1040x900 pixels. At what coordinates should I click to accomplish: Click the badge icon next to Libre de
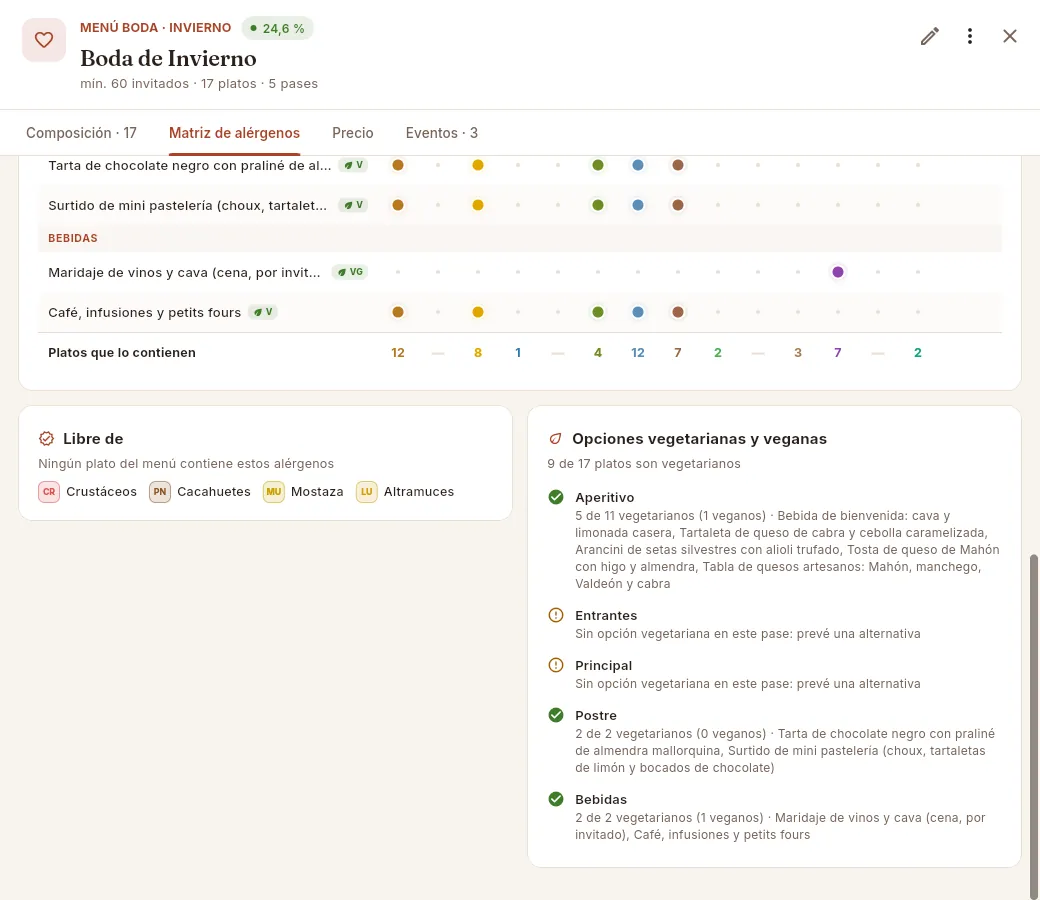(x=46, y=438)
